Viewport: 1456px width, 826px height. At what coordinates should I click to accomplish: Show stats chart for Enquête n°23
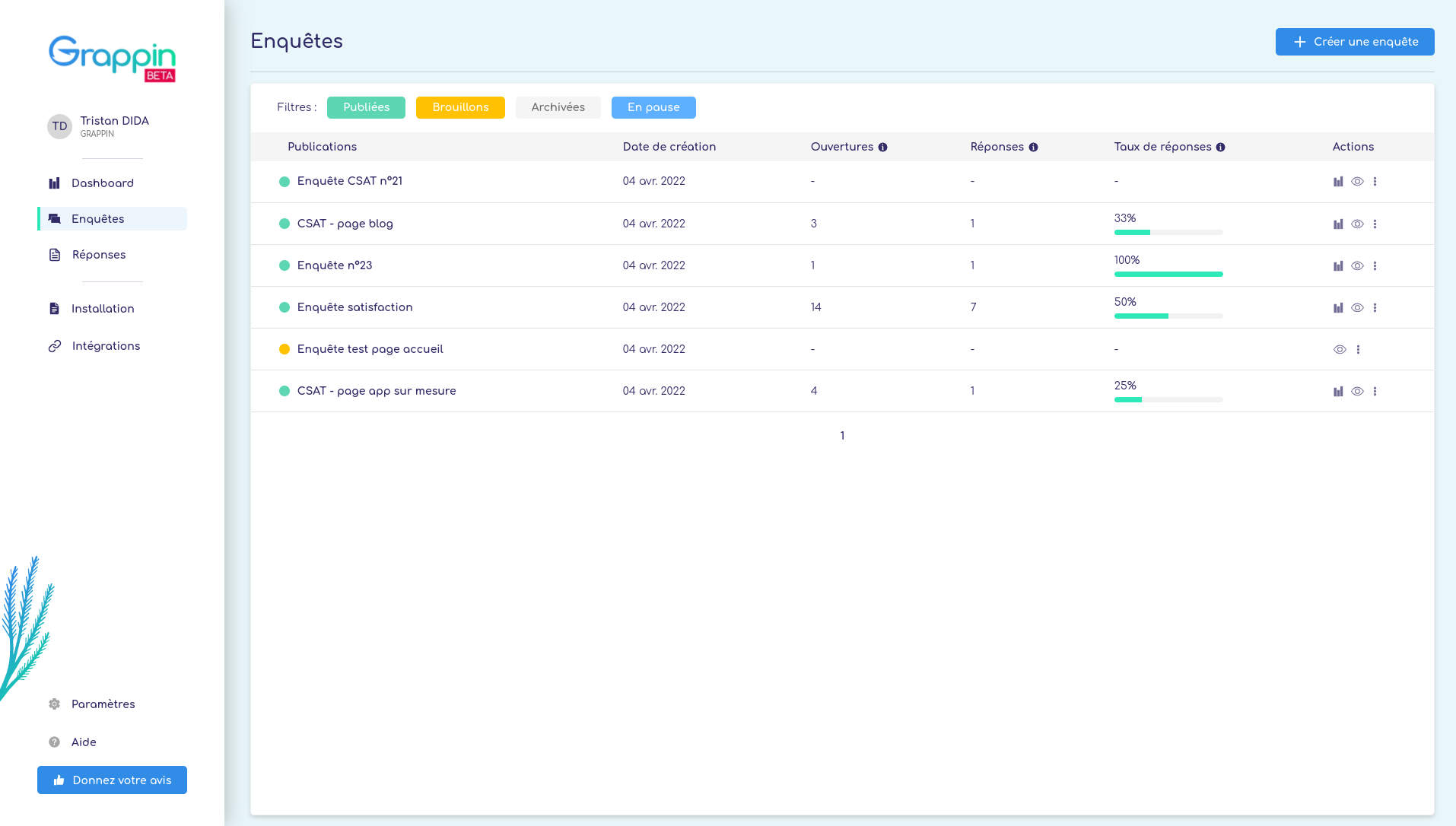[1338, 266]
